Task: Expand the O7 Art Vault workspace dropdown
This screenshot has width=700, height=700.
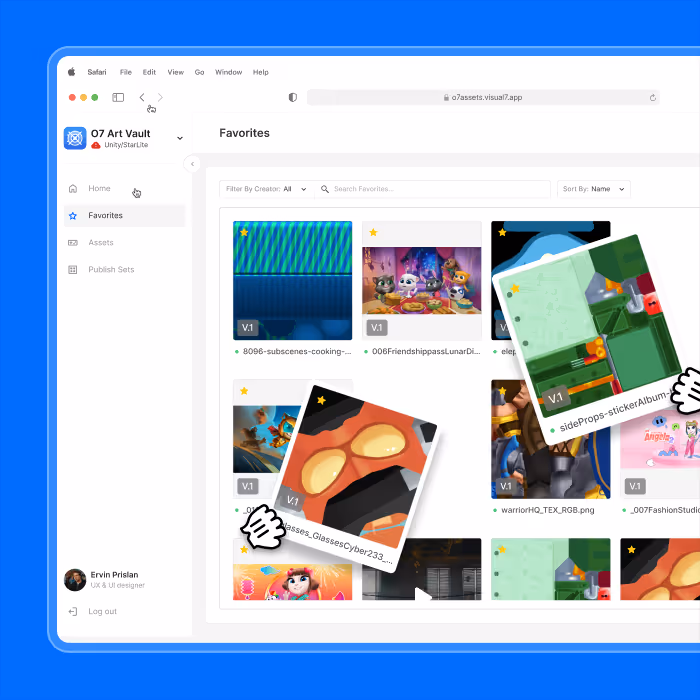Action: tap(180, 138)
